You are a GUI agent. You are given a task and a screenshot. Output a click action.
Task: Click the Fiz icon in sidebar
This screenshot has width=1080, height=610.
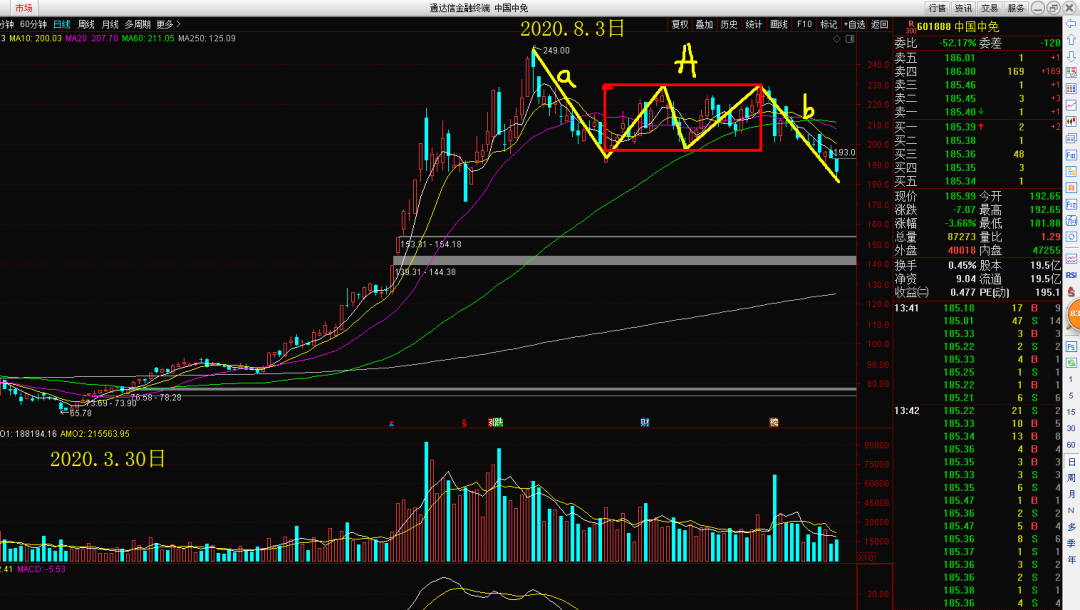pyautogui.click(x=1071, y=204)
